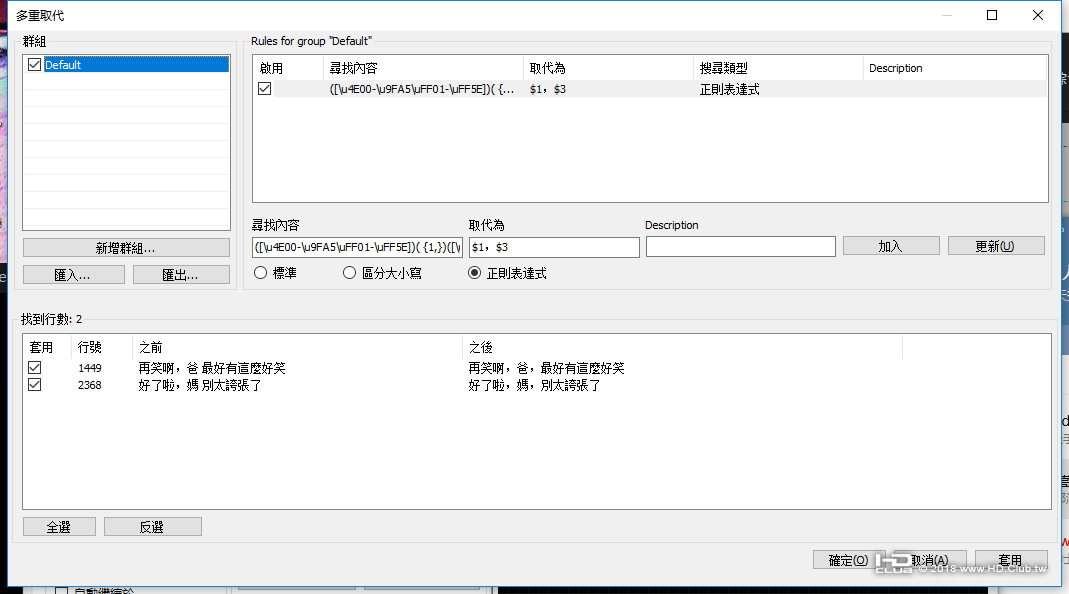This screenshot has width=1069, height=594.
Task: Click the rule's "$1，$3" replace cell
Action: point(547,89)
